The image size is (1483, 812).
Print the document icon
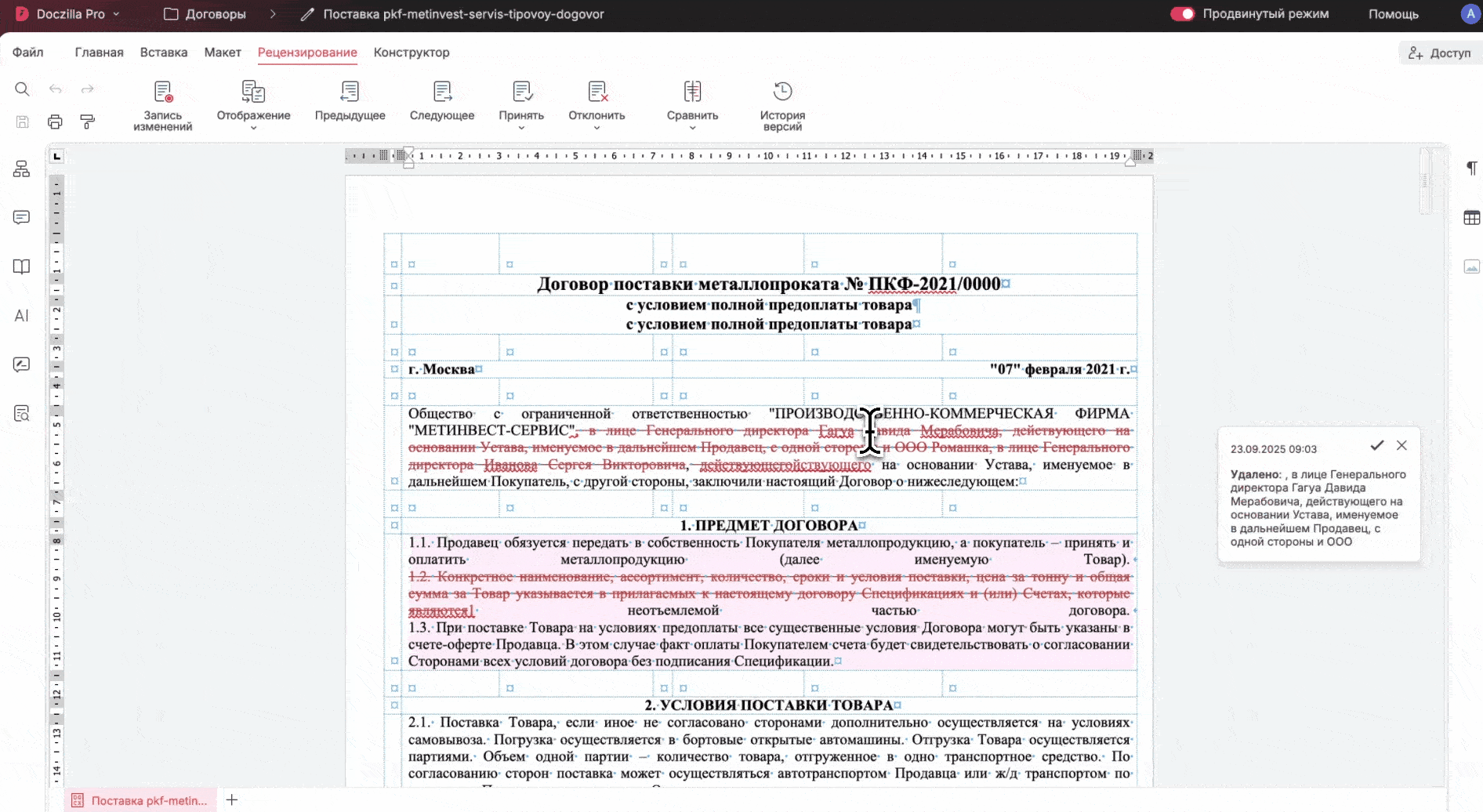pos(55,121)
